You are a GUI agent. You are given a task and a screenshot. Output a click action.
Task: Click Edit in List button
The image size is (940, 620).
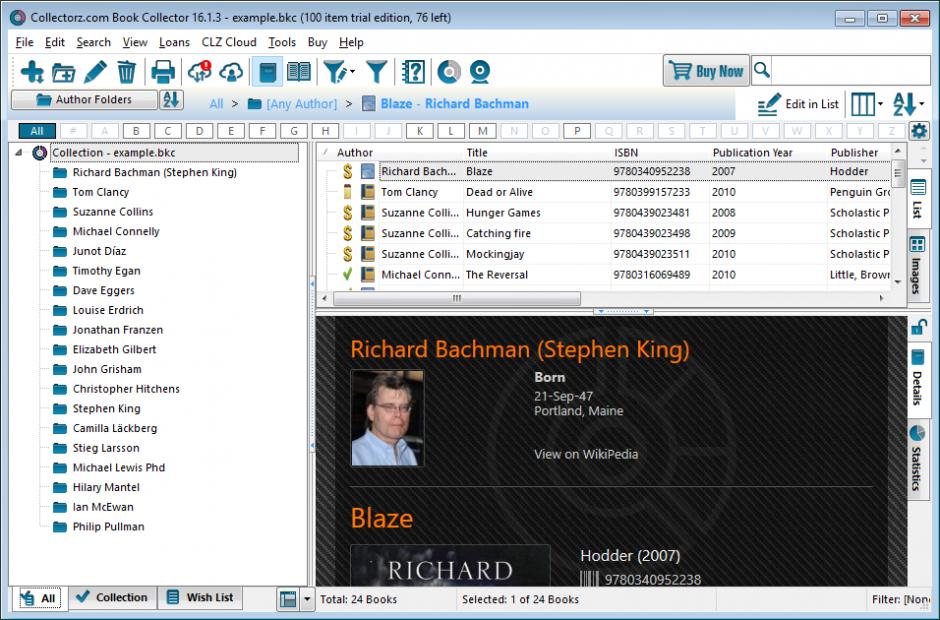(x=798, y=104)
